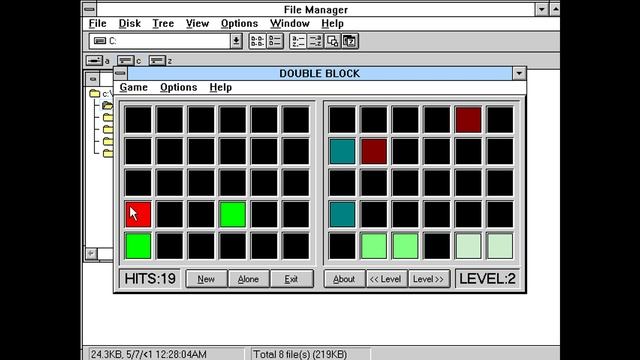Click the pale green tile in right board's corner
Screen dimensions: 640x360
pos(500,246)
